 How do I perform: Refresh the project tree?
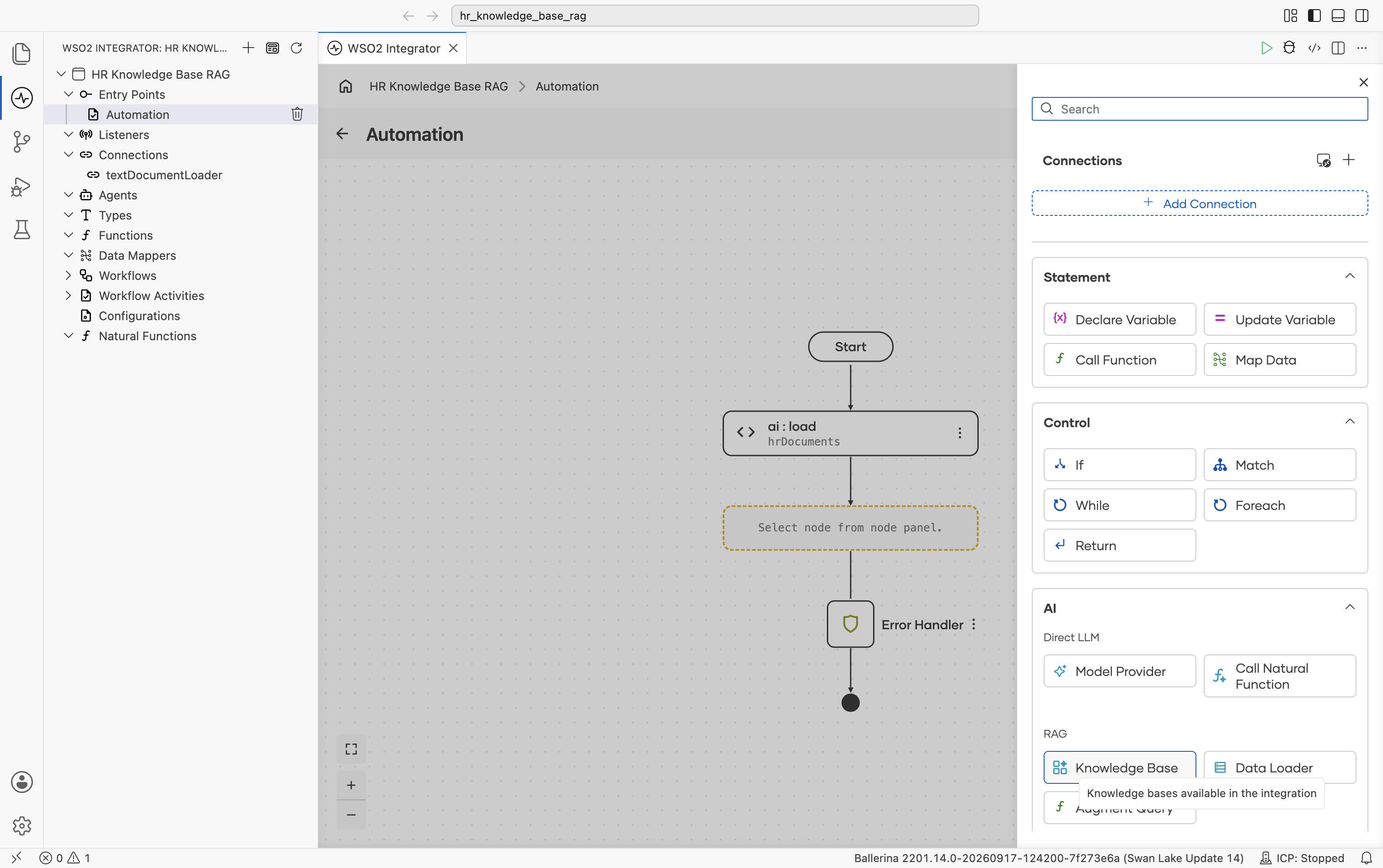296,48
